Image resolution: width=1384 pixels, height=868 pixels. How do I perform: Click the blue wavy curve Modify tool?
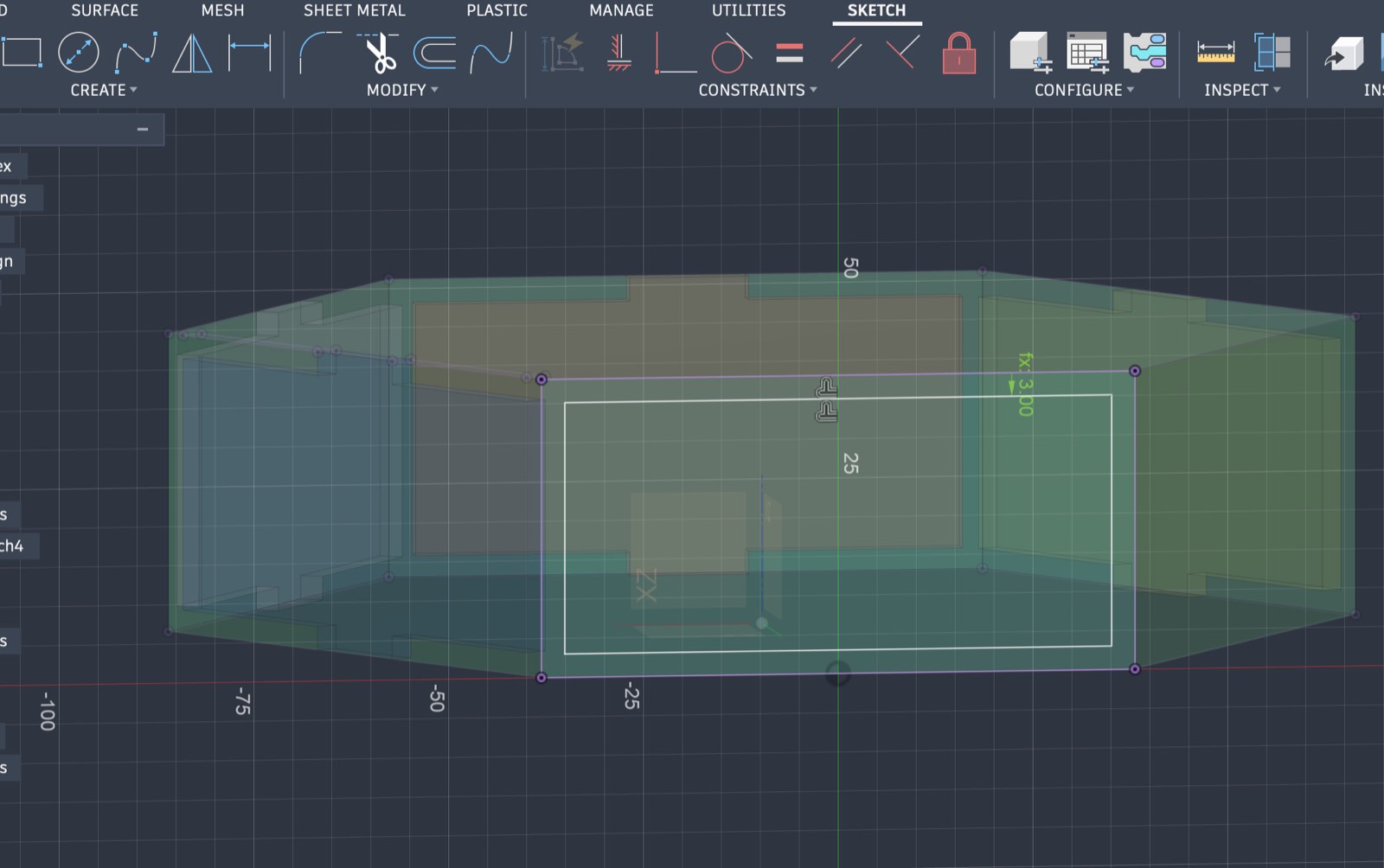point(491,52)
